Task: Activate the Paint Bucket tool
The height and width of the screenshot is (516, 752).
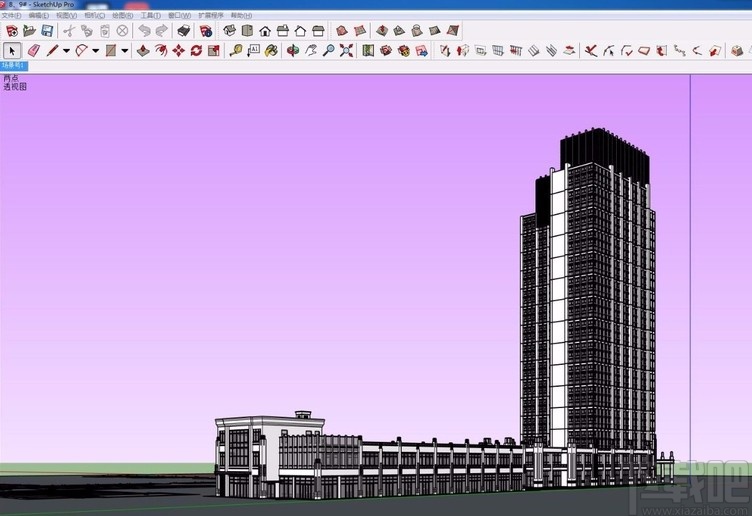Action: coord(271,50)
